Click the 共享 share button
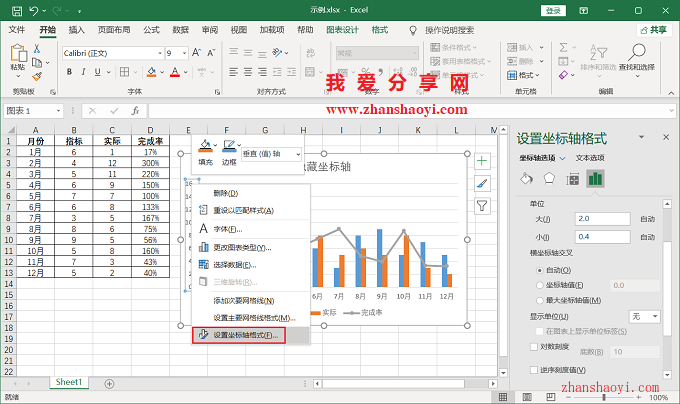The image size is (680, 404). [x=654, y=30]
